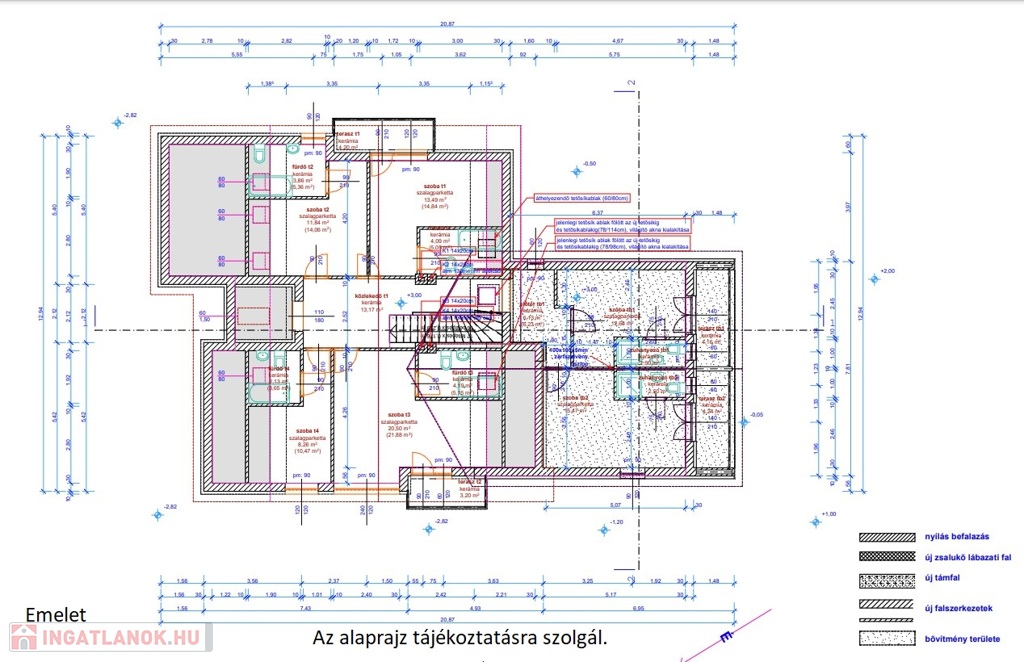1024x662 pixels.
Task: Click the 'új zsalukő lábazati fal' pattern swatch
Action: (887, 557)
